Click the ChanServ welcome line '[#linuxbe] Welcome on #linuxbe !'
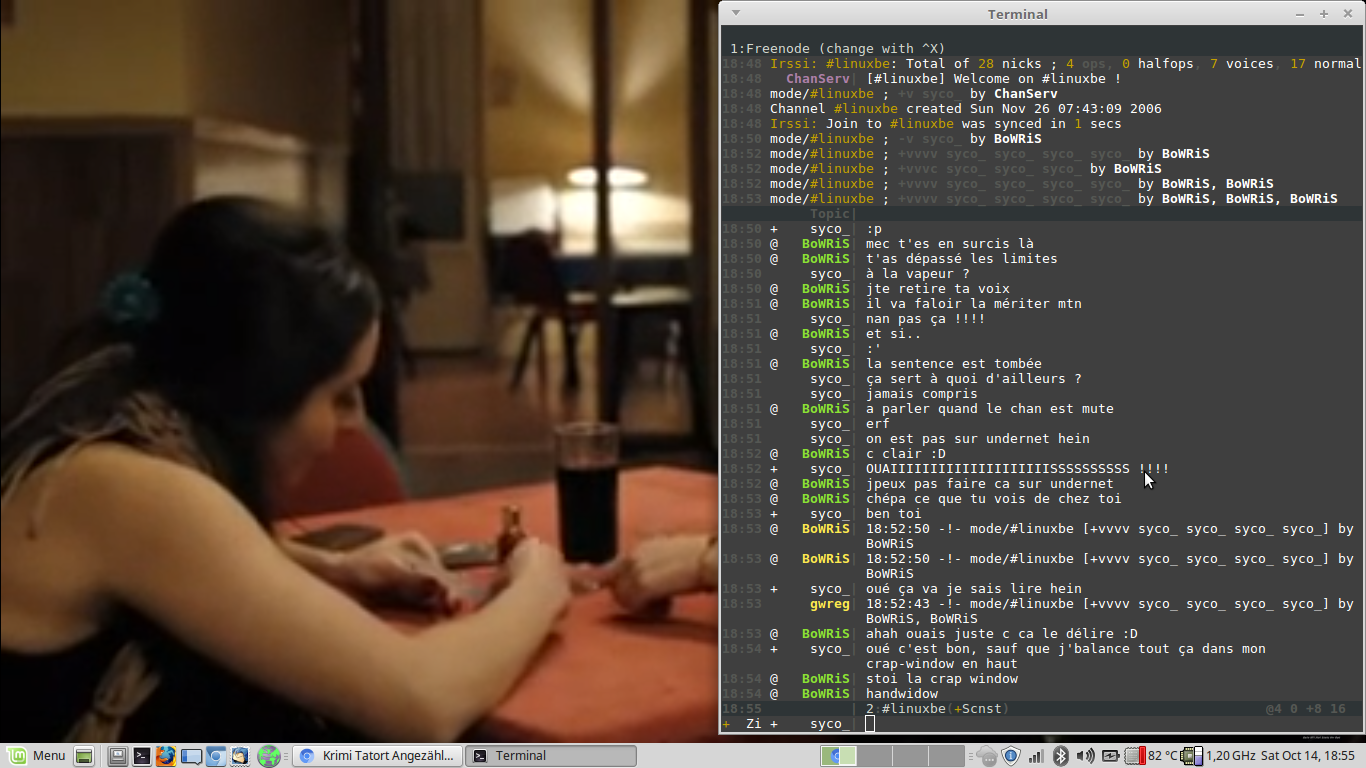The width and height of the screenshot is (1366, 768). [x=994, y=78]
